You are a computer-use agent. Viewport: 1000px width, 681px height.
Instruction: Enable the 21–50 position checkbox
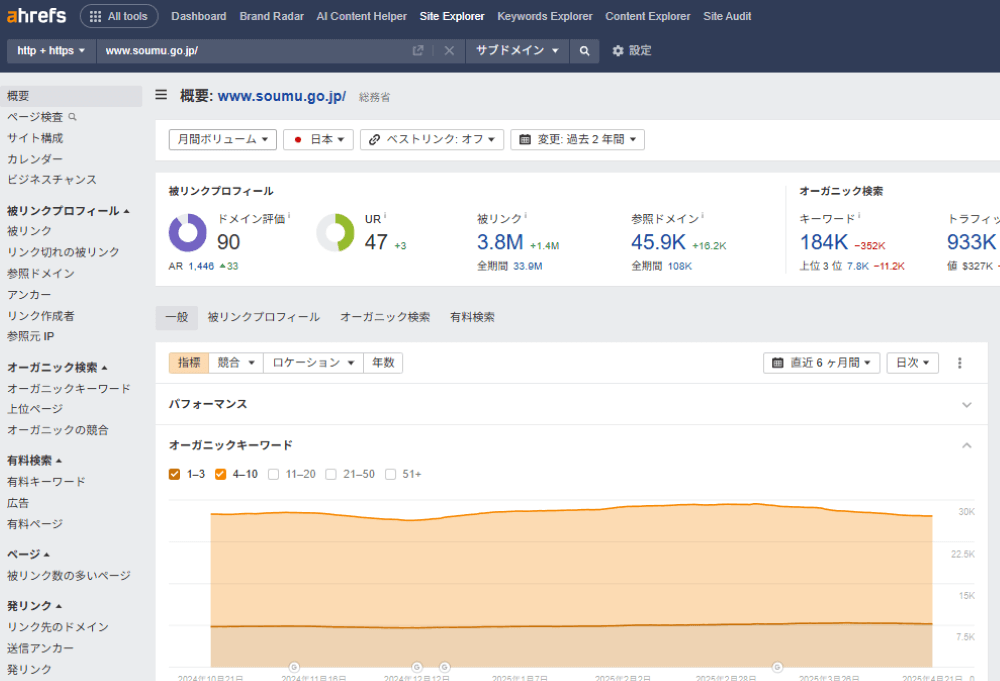coord(331,474)
